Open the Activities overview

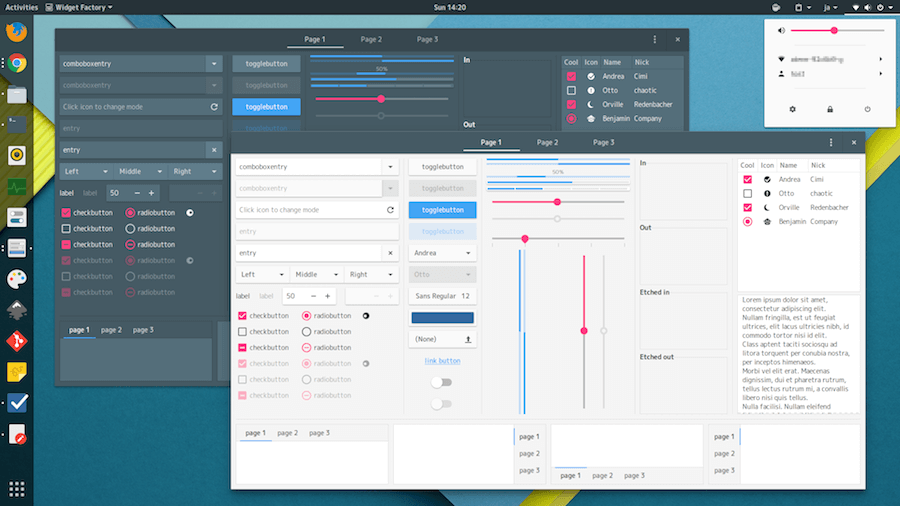pos(21,7)
